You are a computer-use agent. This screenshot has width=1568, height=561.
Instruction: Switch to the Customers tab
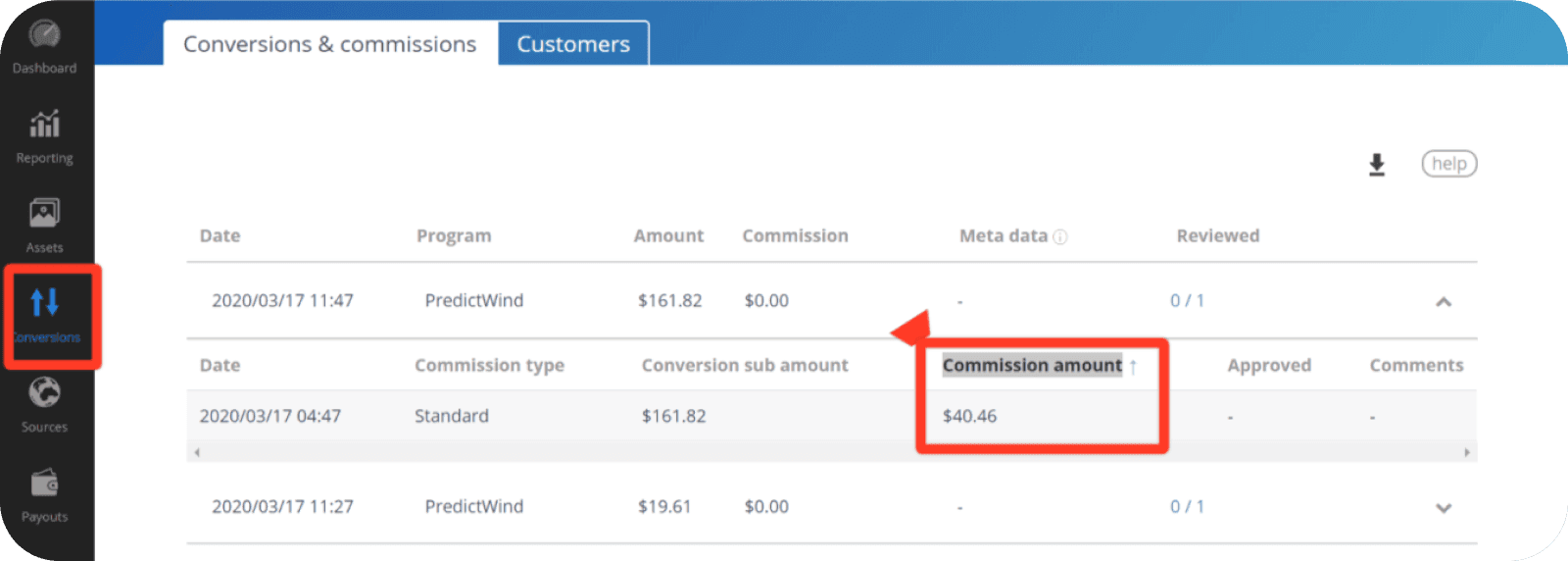[x=573, y=44]
